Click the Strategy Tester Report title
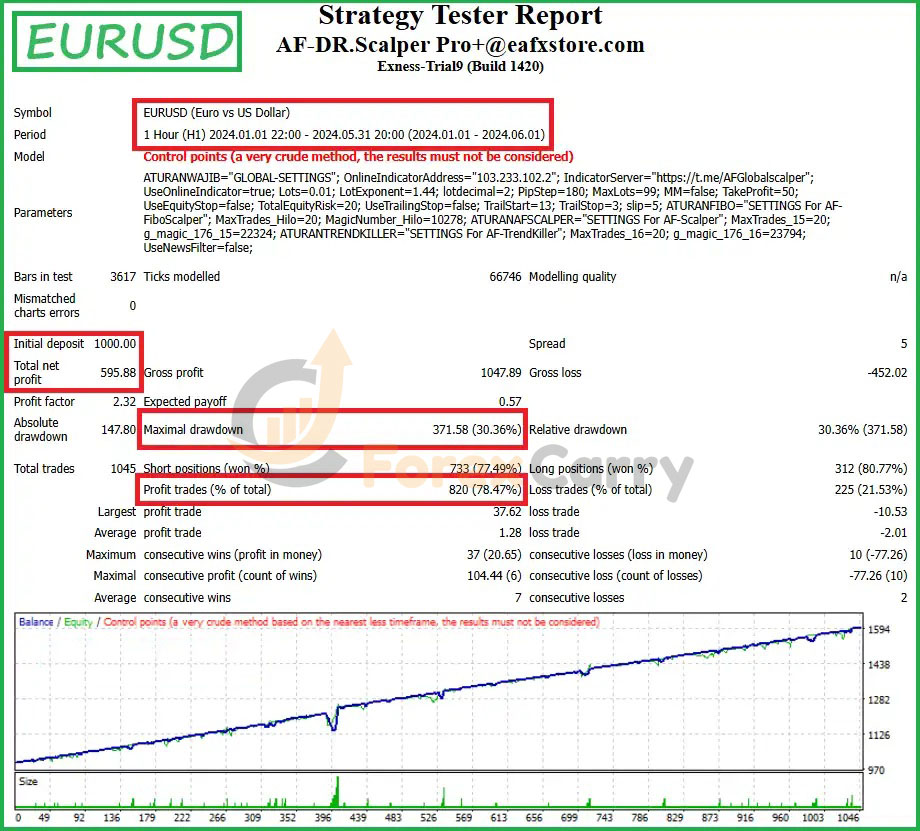This screenshot has width=920, height=831. click(460, 16)
